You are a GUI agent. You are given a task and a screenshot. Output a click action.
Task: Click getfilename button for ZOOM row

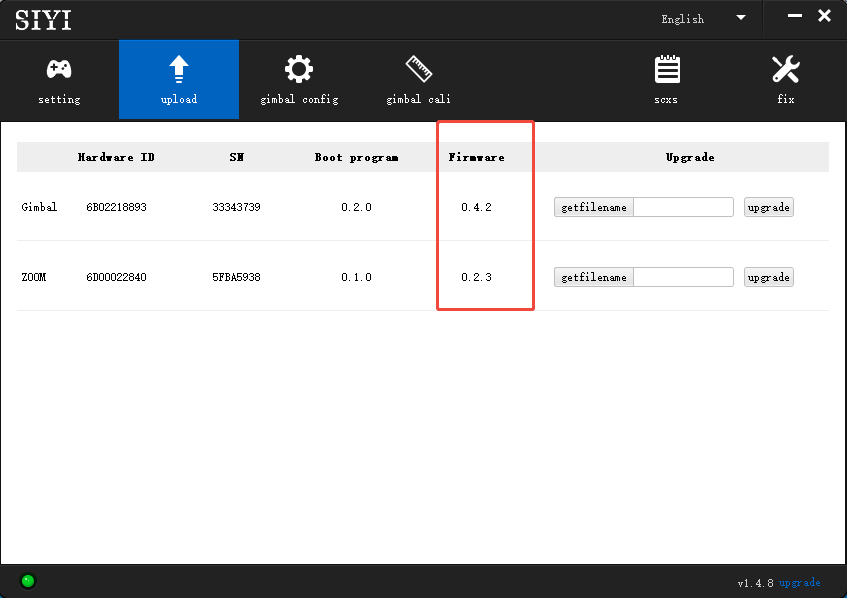[x=594, y=277]
